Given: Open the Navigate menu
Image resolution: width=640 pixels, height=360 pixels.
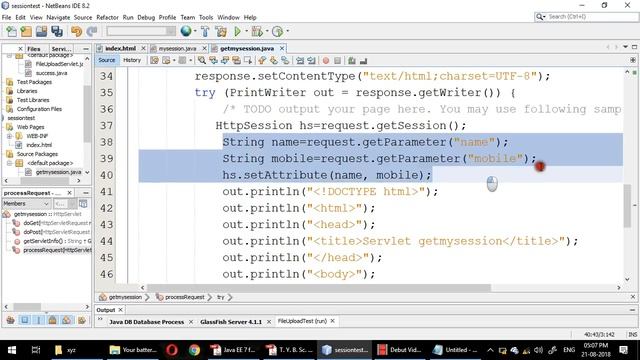Looking at the screenshot, I should pos(58,18).
